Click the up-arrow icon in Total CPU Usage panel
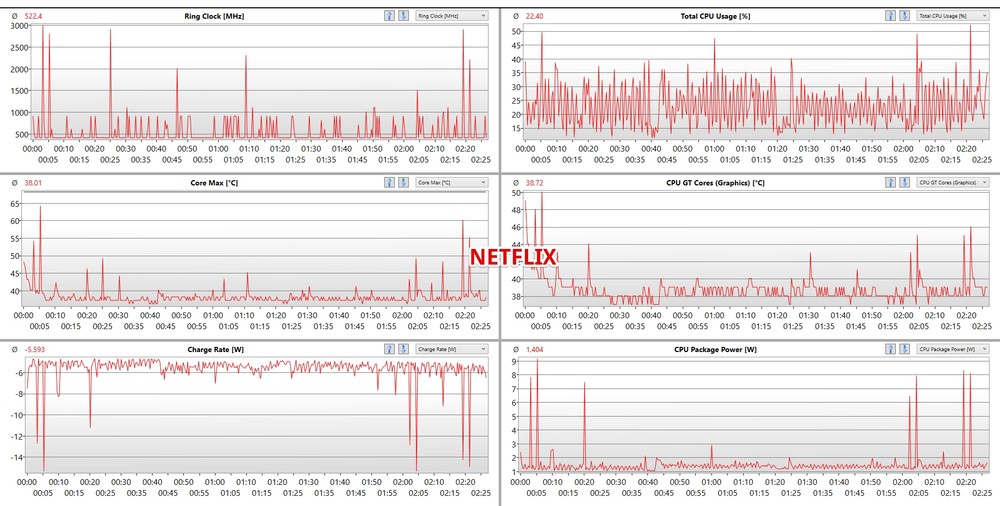Viewport: 1000px width, 506px height. coord(891,16)
